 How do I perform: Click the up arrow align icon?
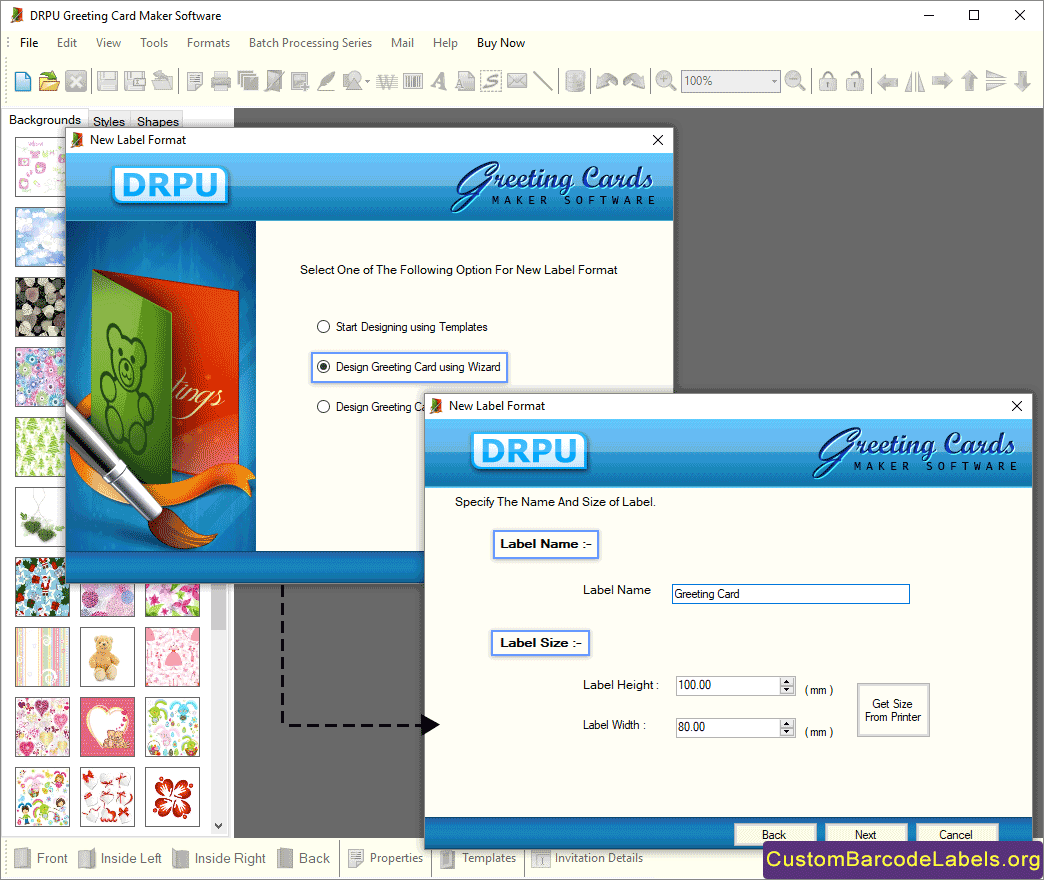969,81
